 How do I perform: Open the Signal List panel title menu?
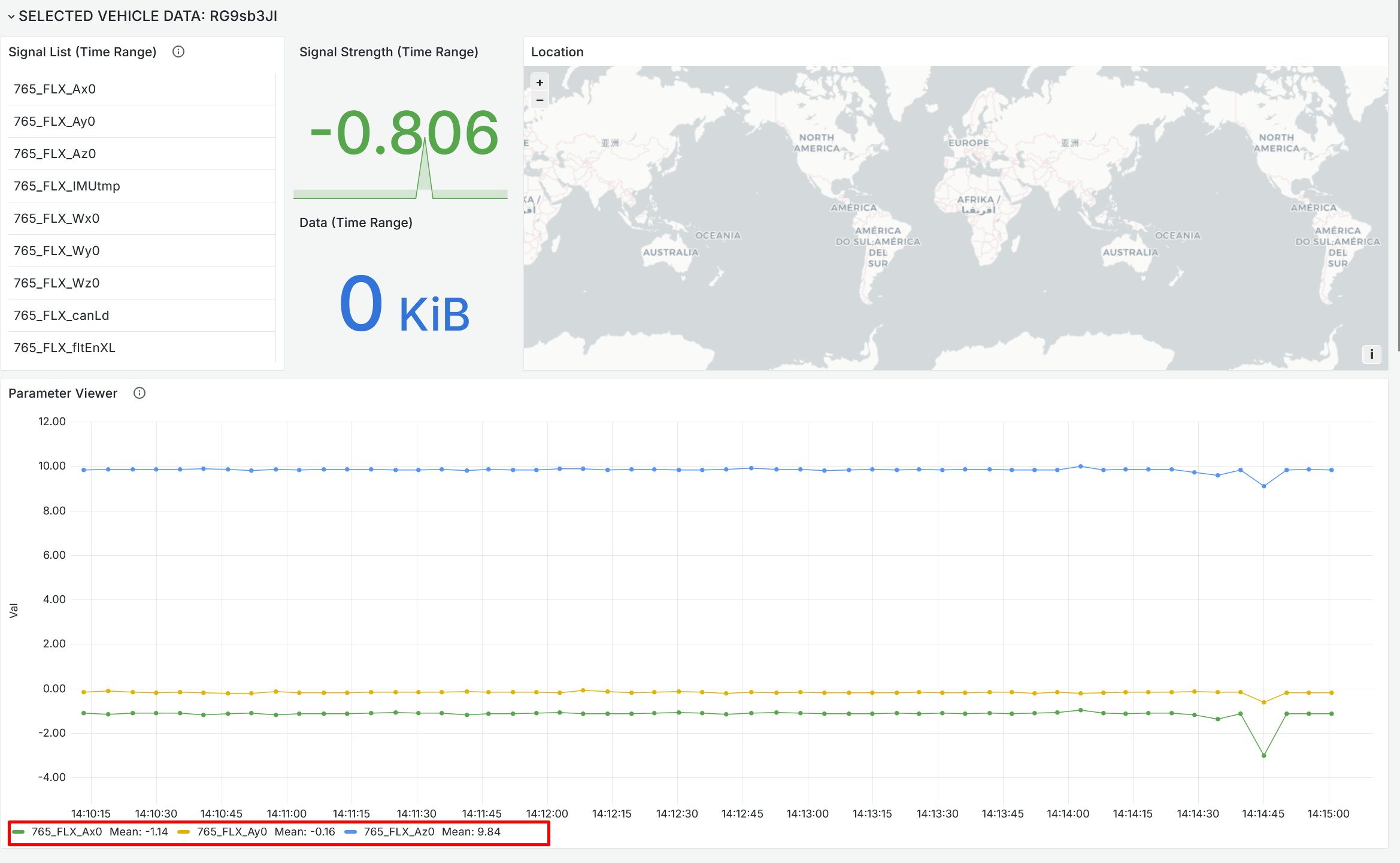[x=82, y=52]
